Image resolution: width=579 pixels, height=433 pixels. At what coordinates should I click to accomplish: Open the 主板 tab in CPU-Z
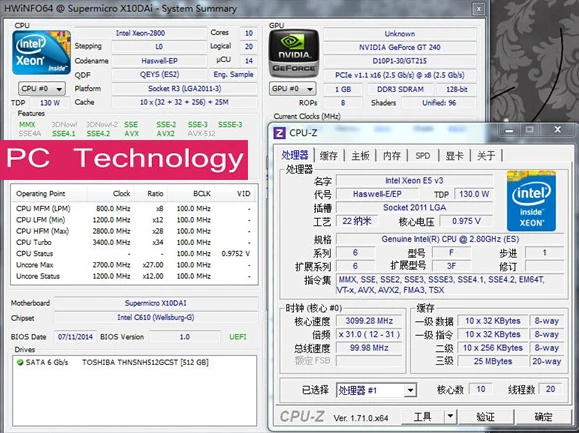coord(360,156)
